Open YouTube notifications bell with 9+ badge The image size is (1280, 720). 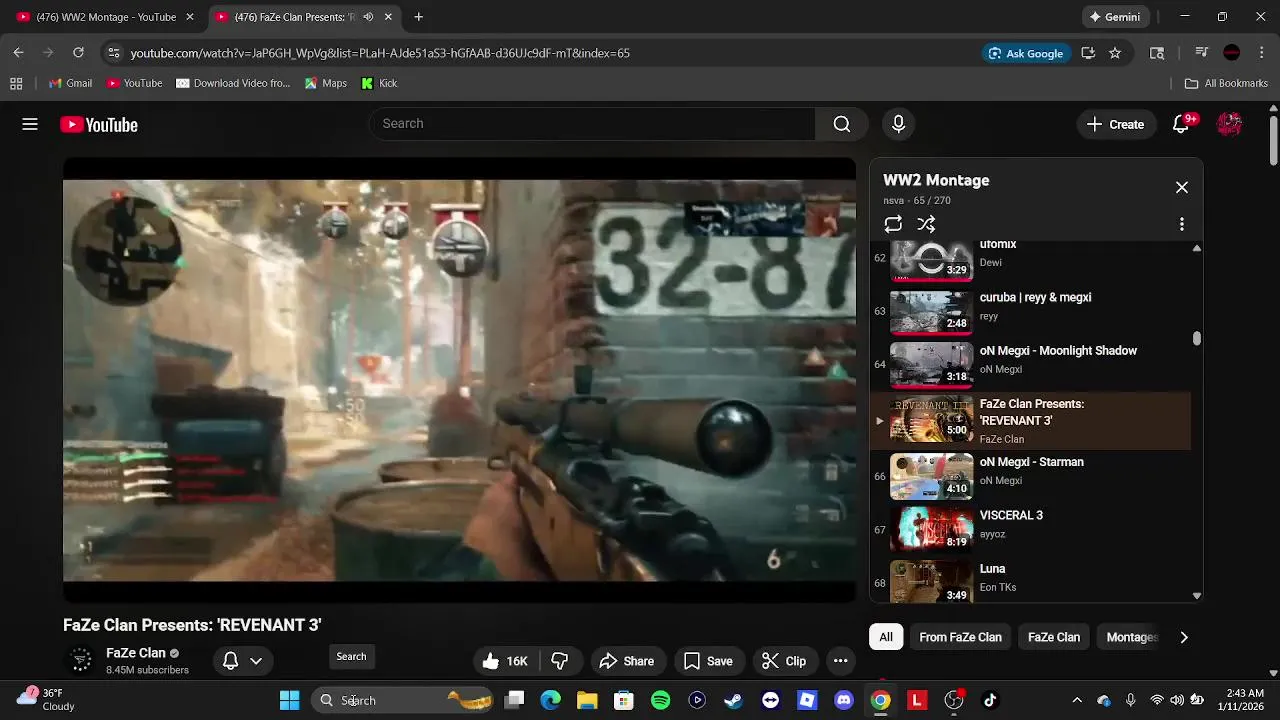click(x=1182, y=124)
